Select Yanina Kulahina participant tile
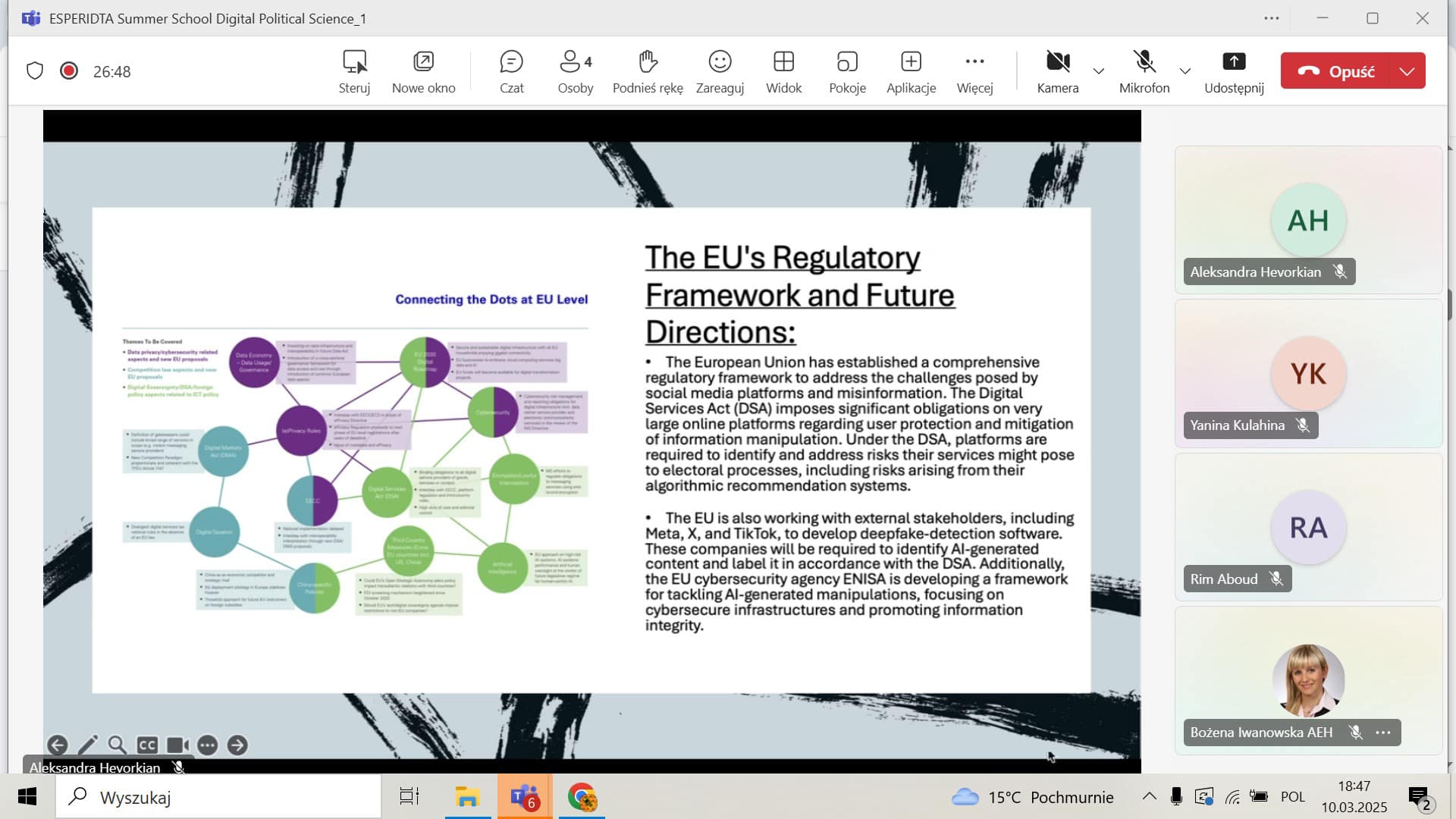This screenshot has width=1456, height=819. 1308,373
